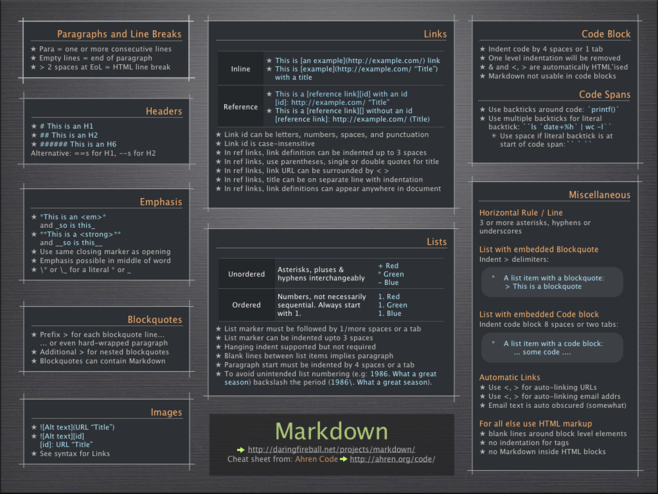
Task: Click star bullet beside 'Para = one or more consecutive lines'
Action: click(34, 49)
